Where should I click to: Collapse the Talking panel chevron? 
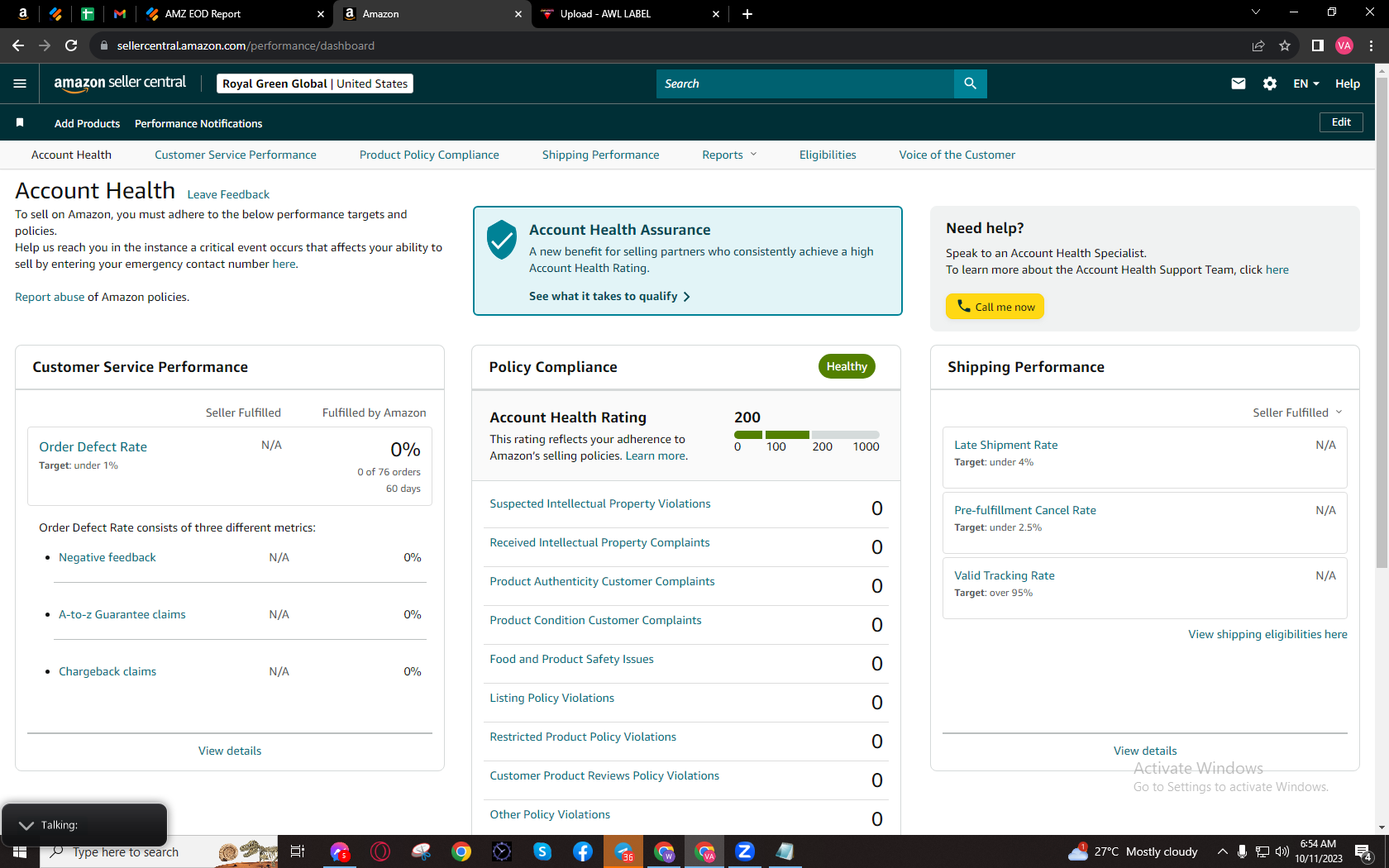coord(26,825)
